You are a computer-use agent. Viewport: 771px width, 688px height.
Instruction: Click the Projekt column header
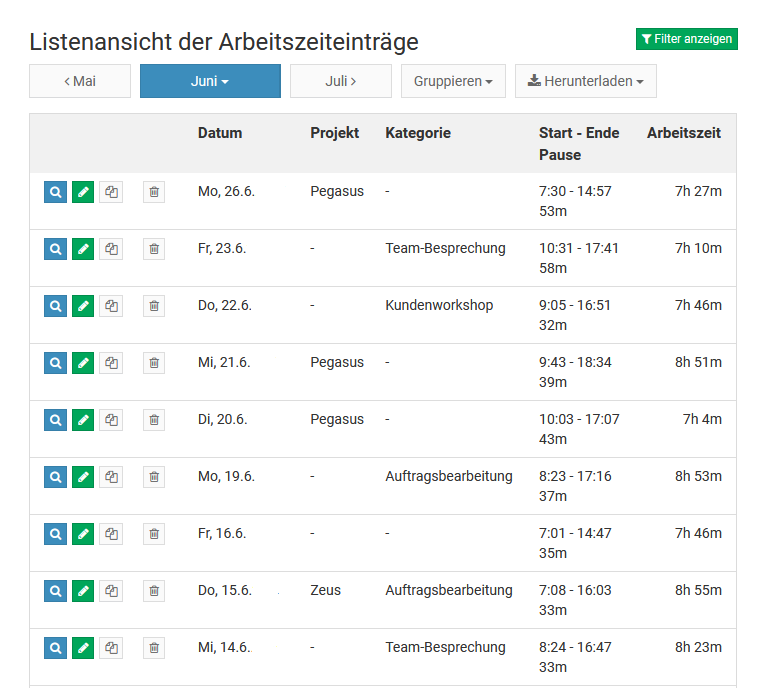(334, 133)
